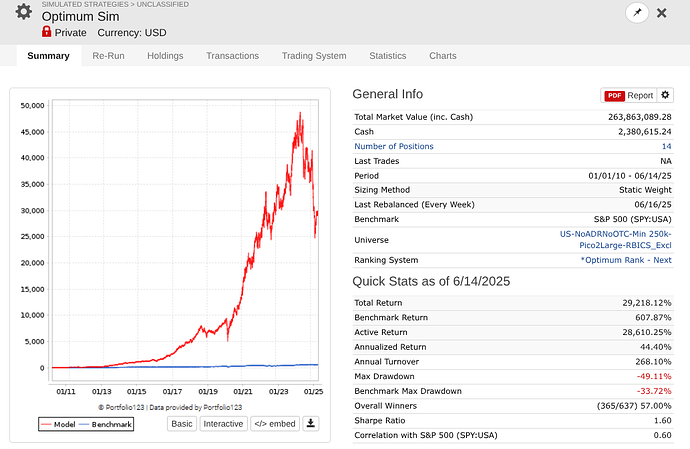Viewport: 690px width, 449px height.
Task: Click the Annual Turnover value 268.10%
Action: tap(653, 361)
